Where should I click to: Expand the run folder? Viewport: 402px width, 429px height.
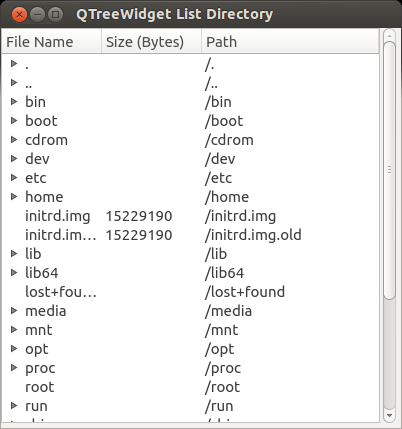[14, 405]
